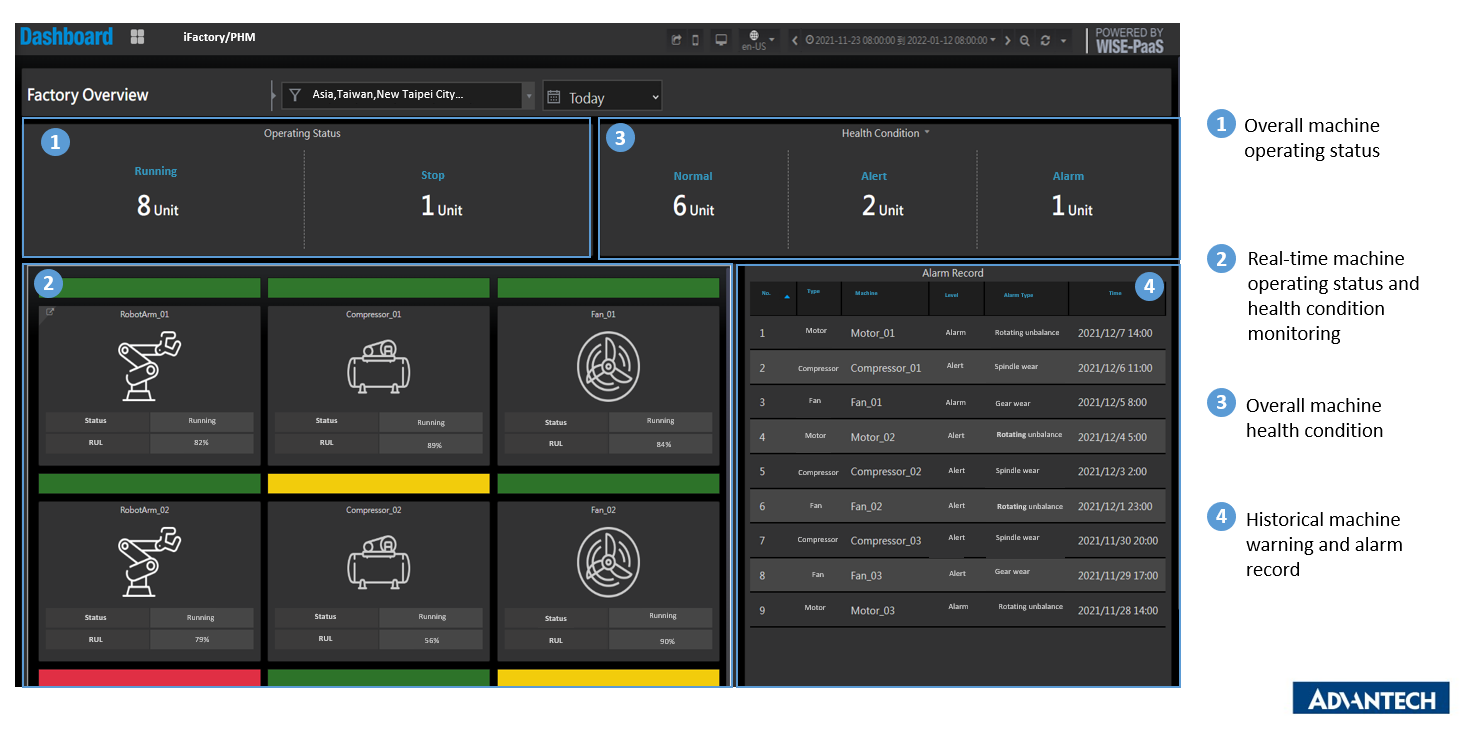Click the share/export icon in the toolbar
The image size is (1479, 733).
(676, 40)
